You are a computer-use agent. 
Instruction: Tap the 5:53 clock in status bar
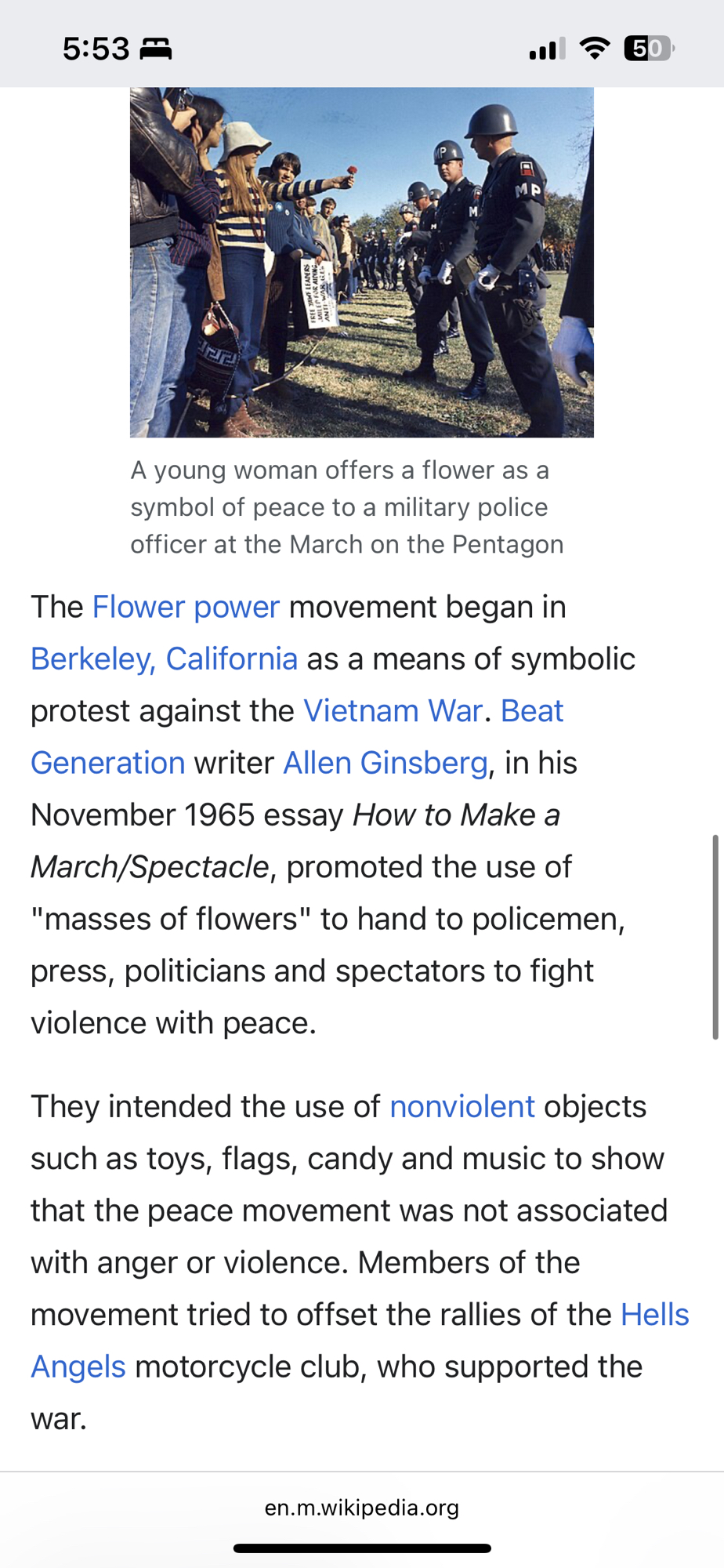(x=96, y=49)
